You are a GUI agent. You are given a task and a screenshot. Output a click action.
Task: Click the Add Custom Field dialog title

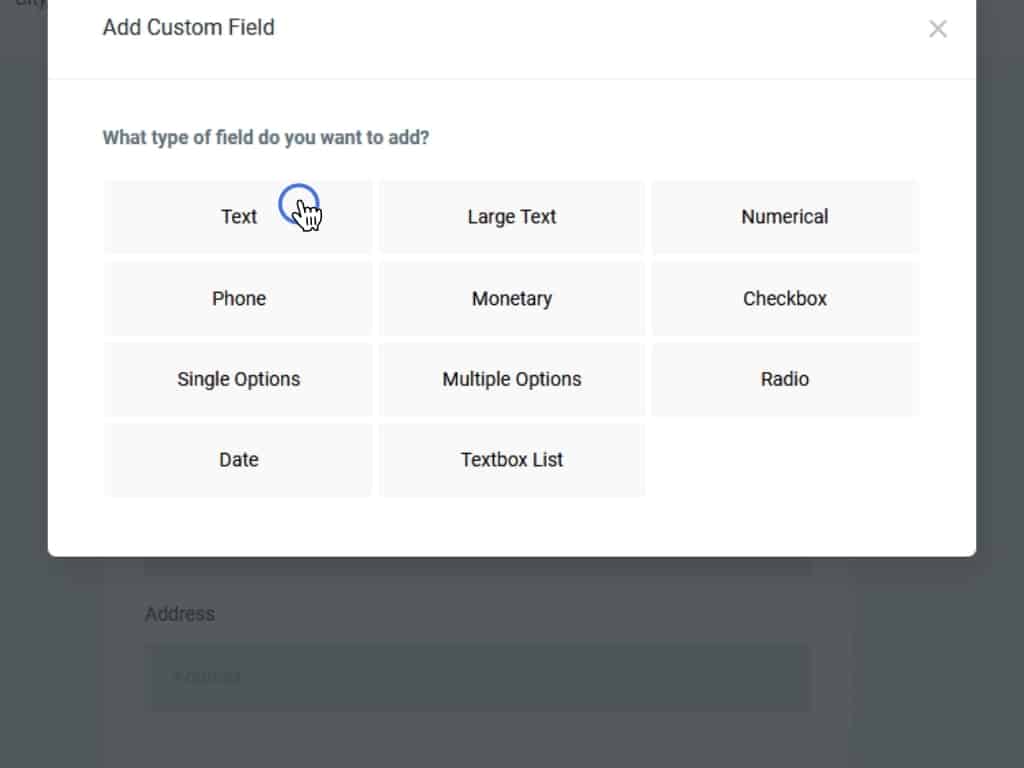point(188,28)
